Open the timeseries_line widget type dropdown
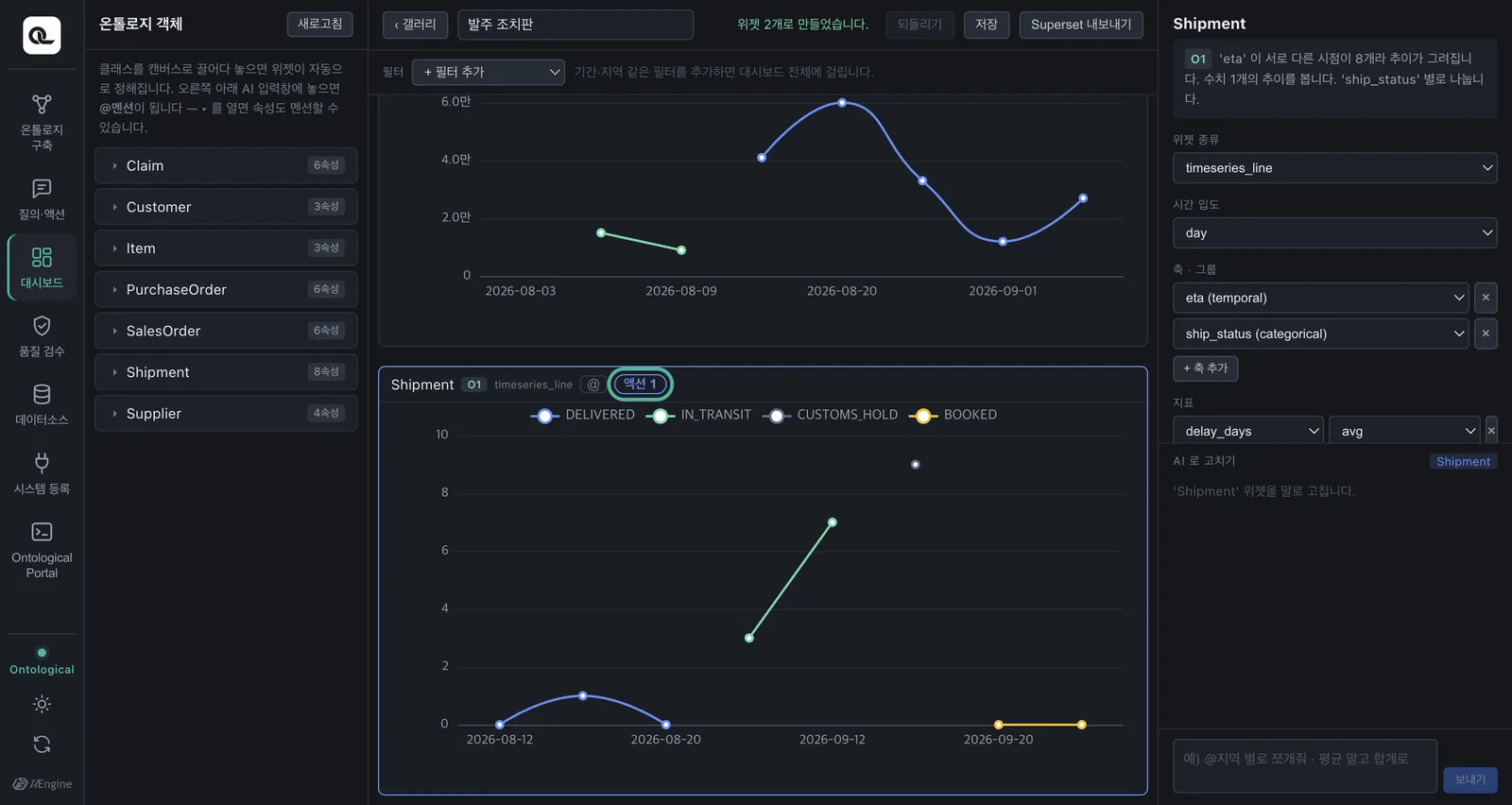 point(1335,168)
